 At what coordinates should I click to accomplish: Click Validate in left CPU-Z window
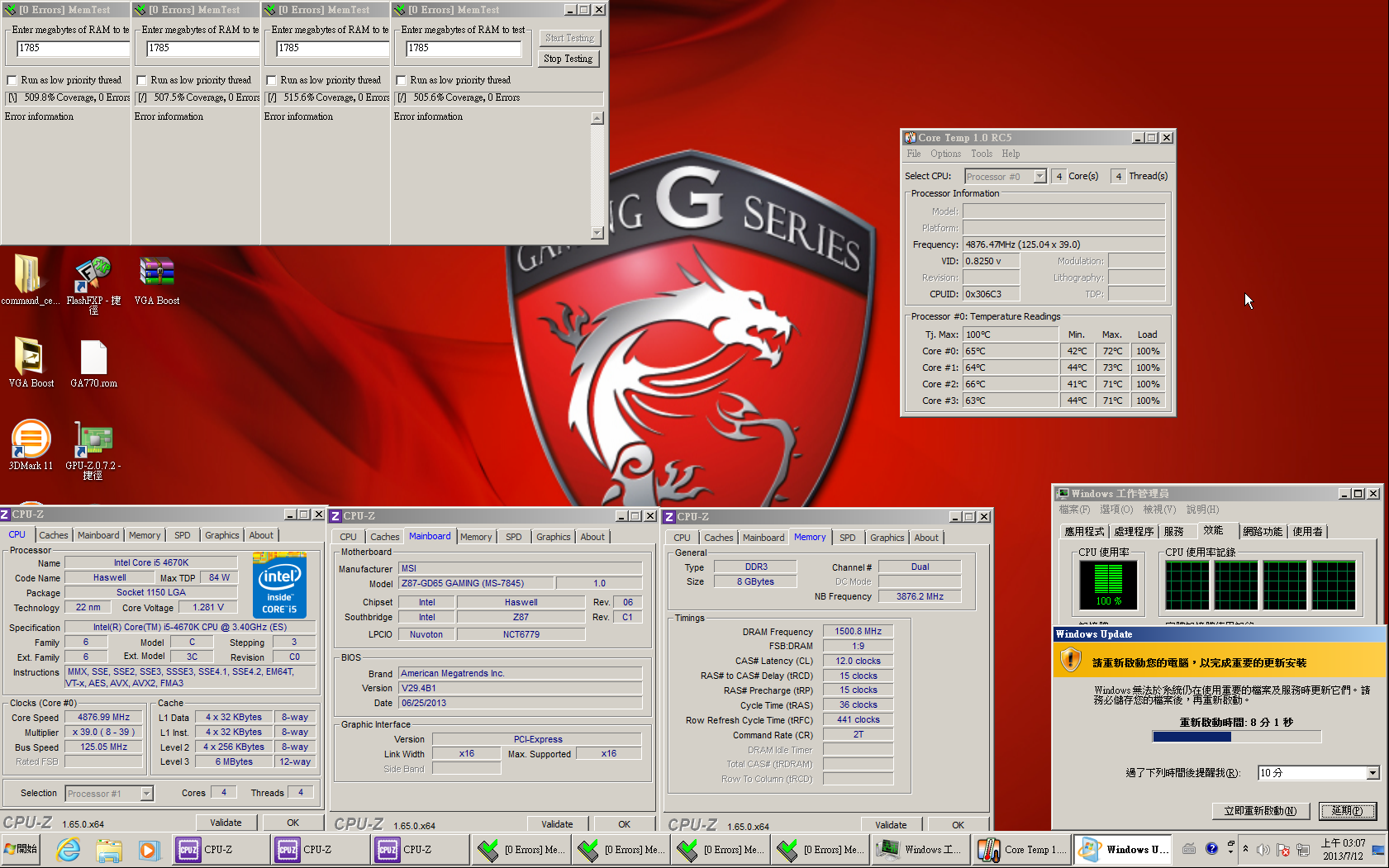tap(226, 823)
